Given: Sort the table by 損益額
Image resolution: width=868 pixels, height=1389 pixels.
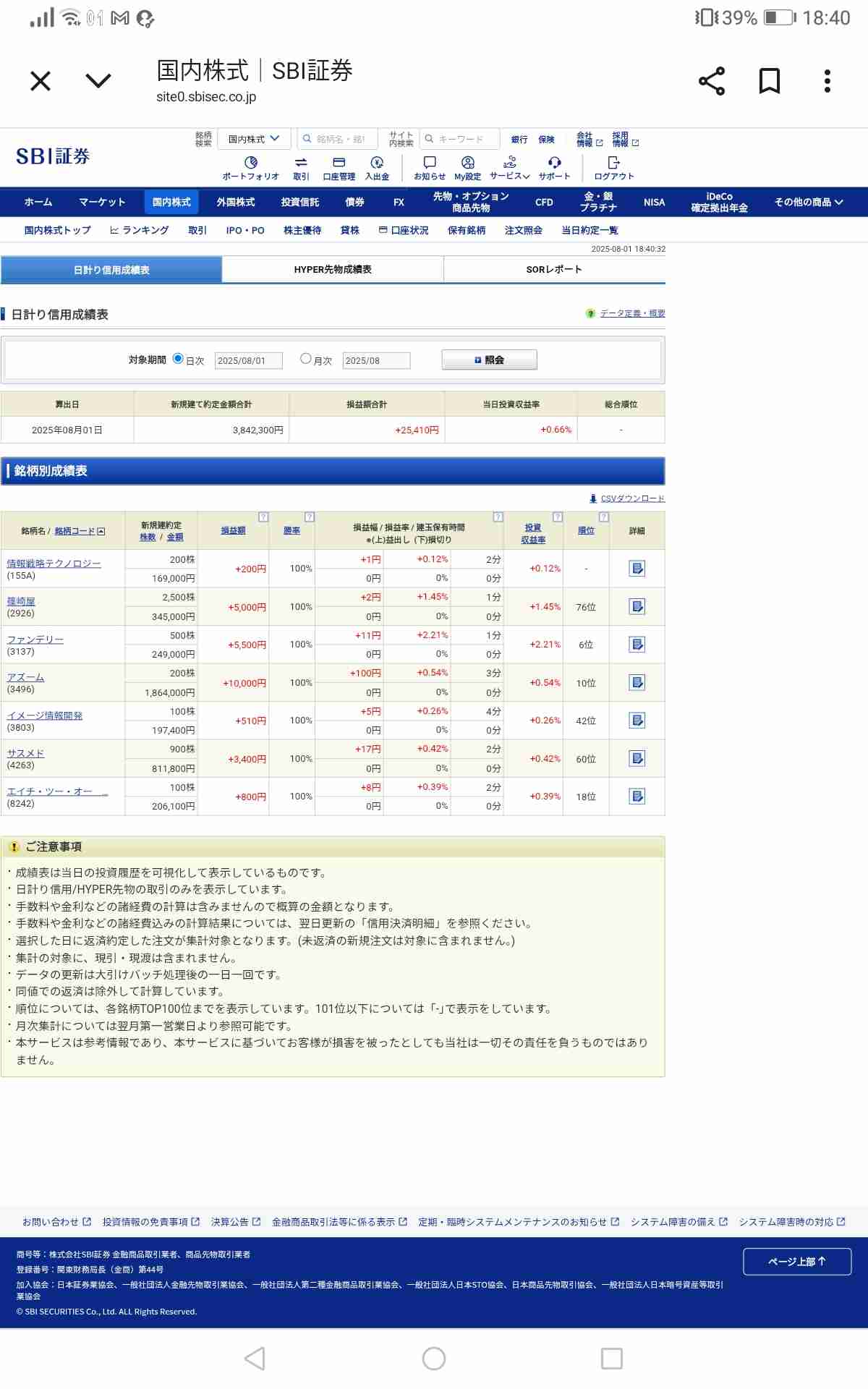Looking at the screenshot, I should [x=233, y=530].
